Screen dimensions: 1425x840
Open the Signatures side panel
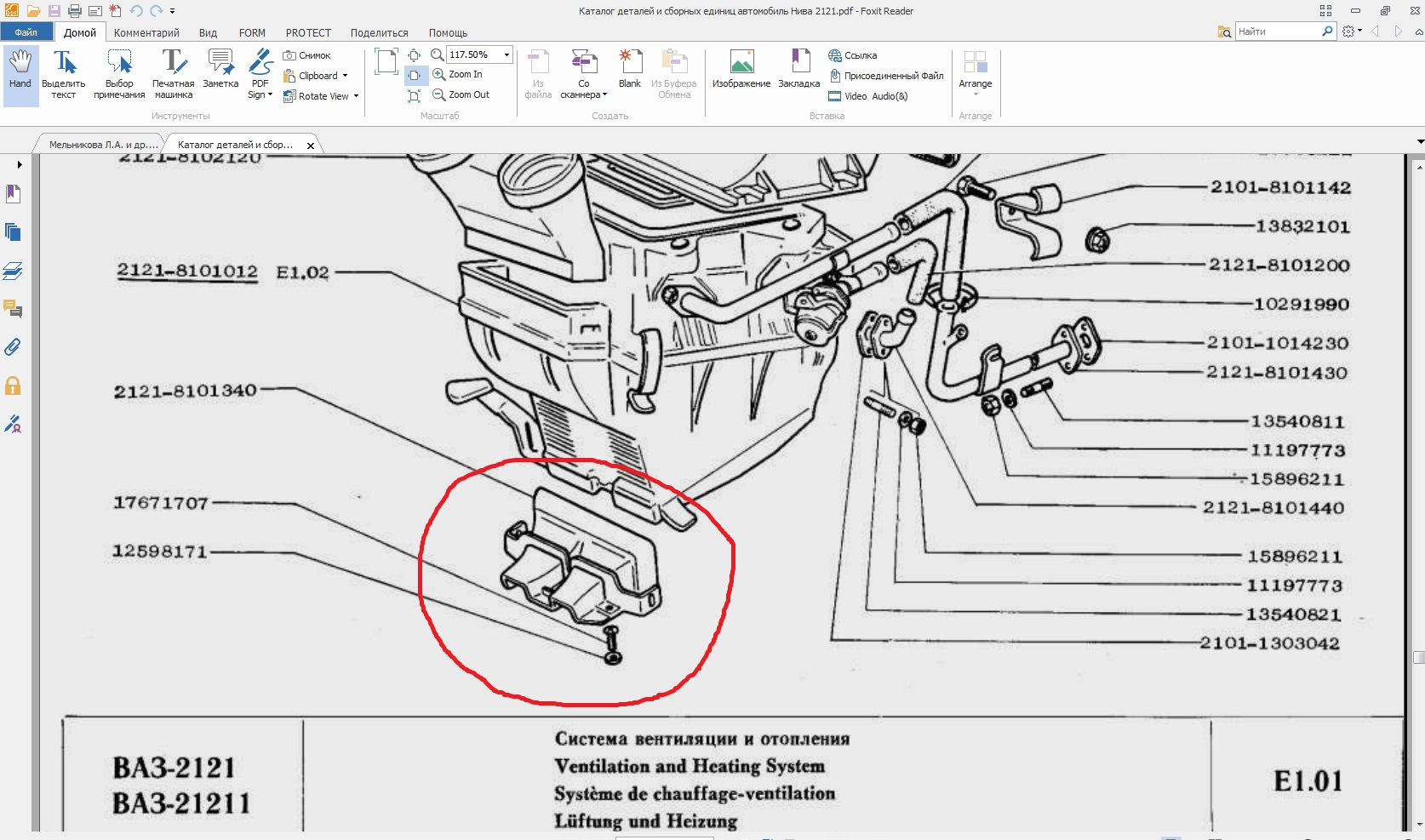tap(13, 424)
